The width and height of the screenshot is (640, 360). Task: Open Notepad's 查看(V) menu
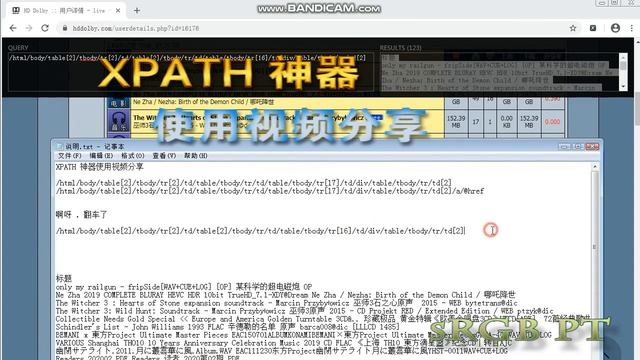pos(164,156)
